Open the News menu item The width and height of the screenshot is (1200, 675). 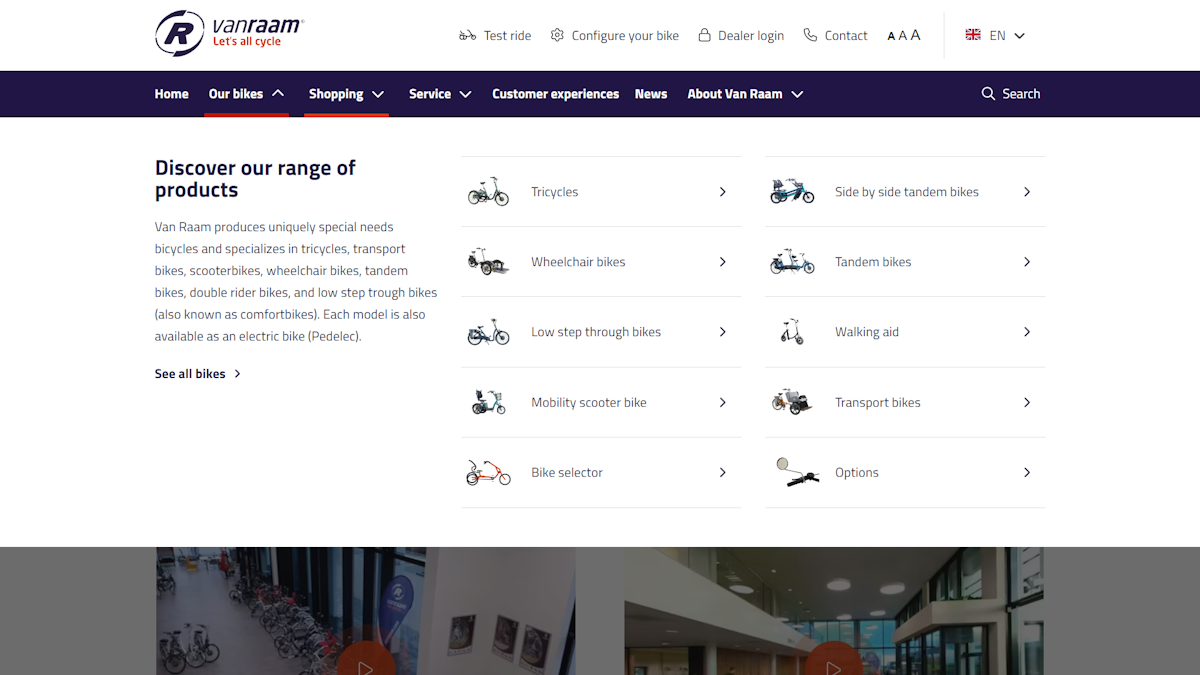point(651,94)
